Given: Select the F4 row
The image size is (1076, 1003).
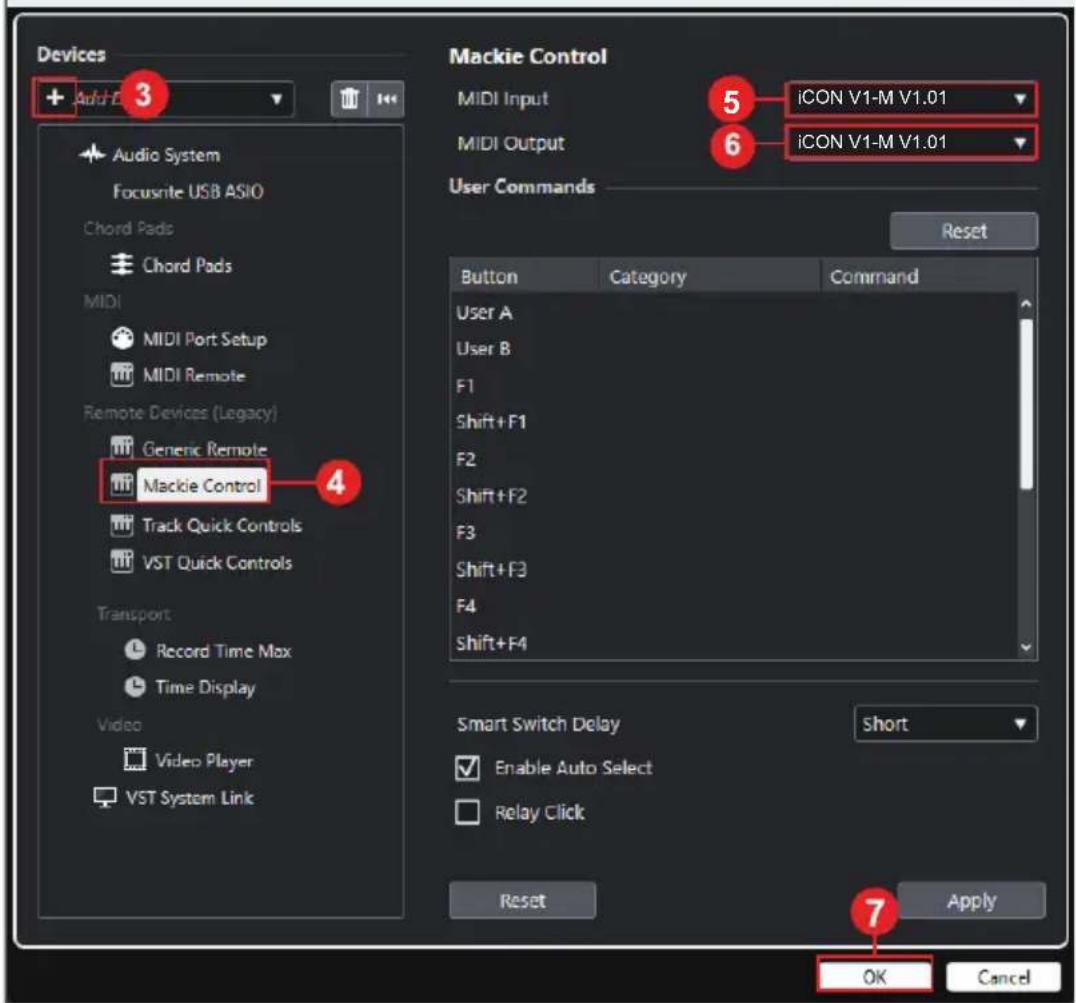Looking at the screenshot, I should (x=734, y=606).
